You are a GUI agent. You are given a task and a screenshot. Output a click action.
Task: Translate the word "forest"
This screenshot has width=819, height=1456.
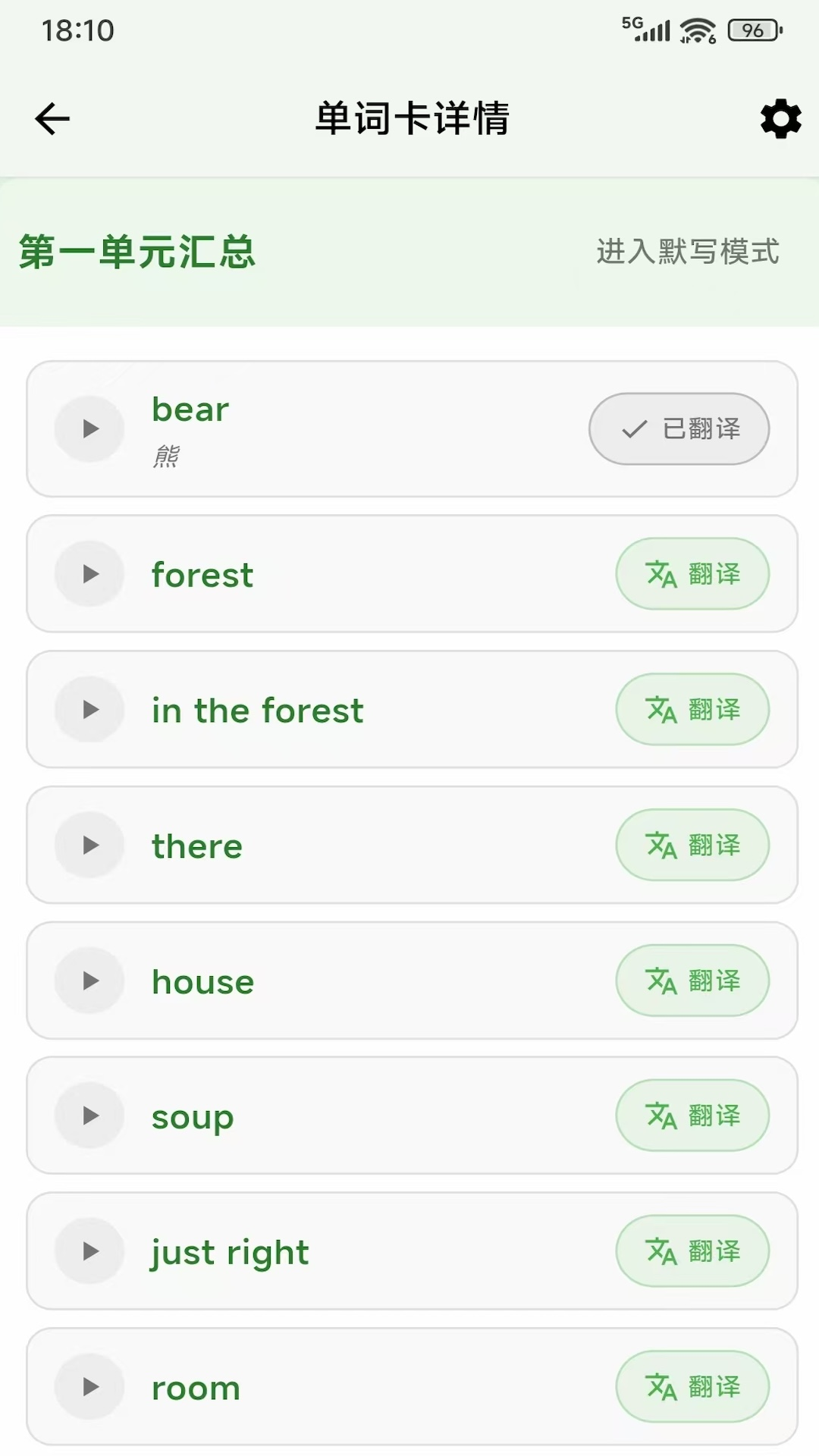point(692,573)
